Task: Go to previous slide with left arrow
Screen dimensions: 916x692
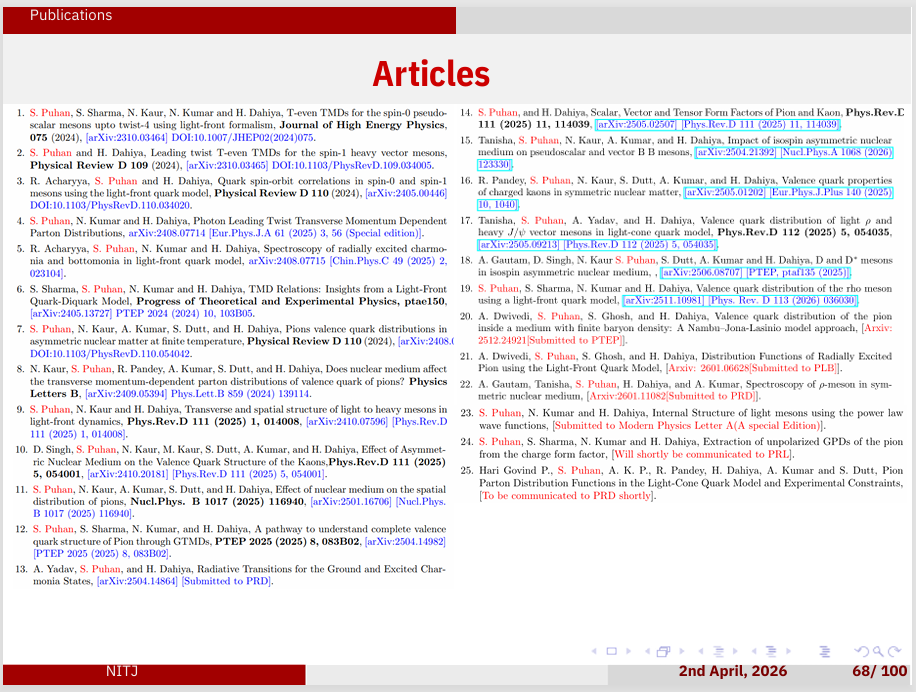Action: pos(595,651)
